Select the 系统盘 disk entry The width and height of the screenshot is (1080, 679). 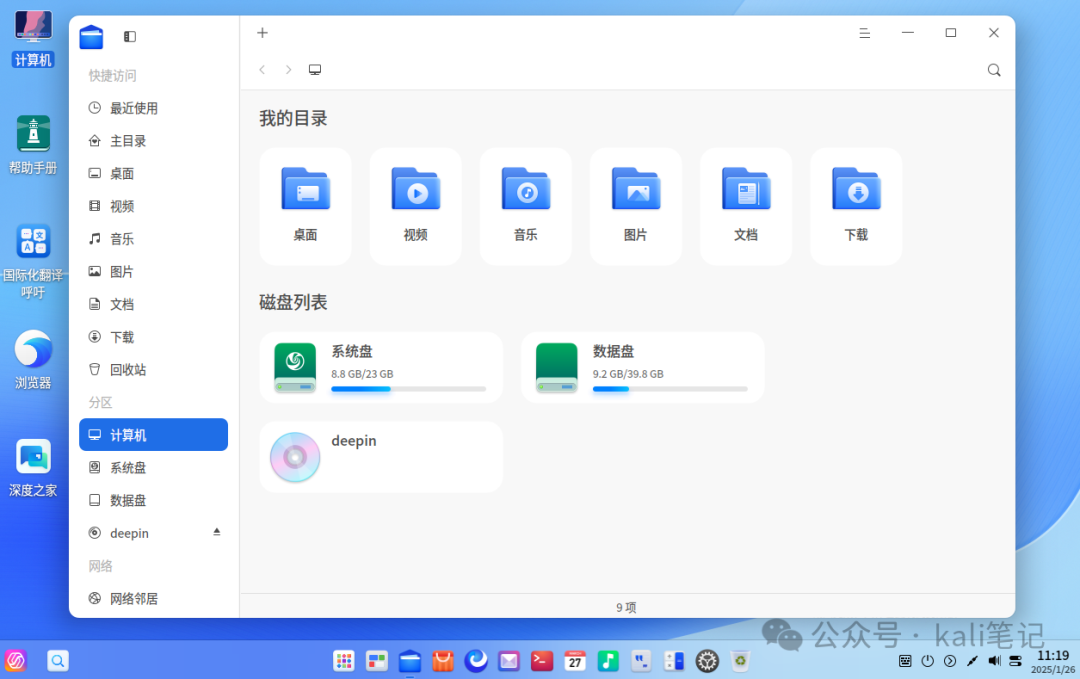pos(381,368)
